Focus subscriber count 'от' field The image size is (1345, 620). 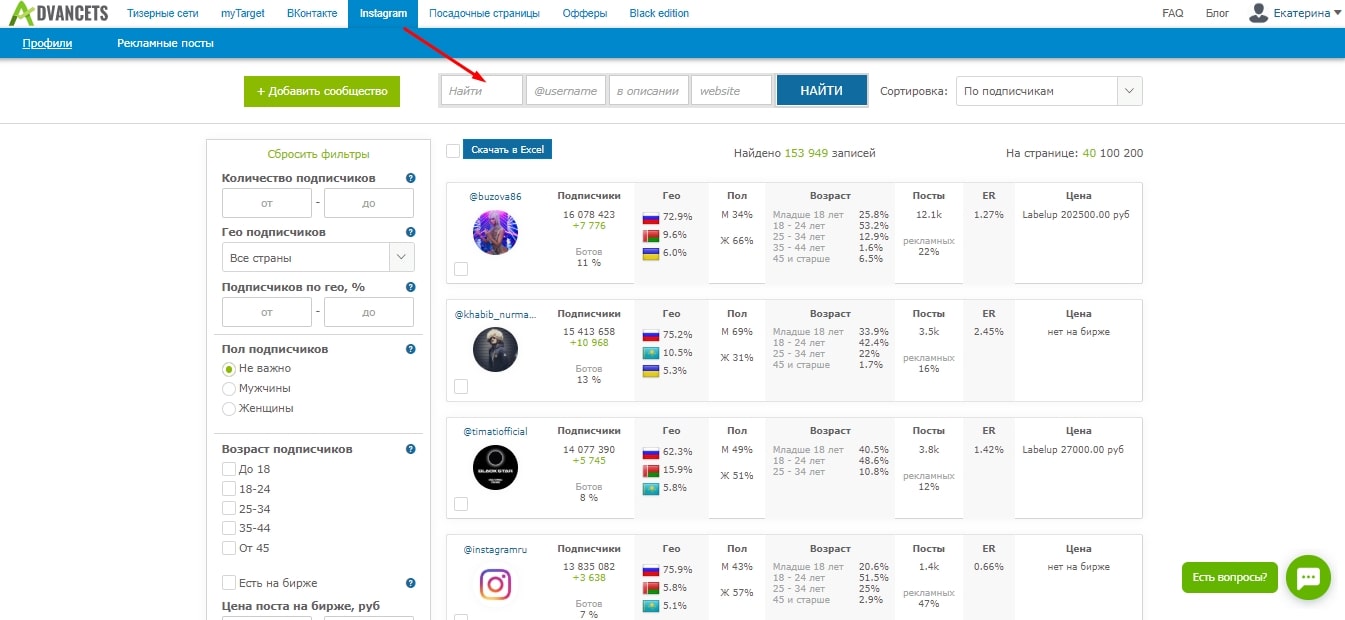click(x=267, y=203)
